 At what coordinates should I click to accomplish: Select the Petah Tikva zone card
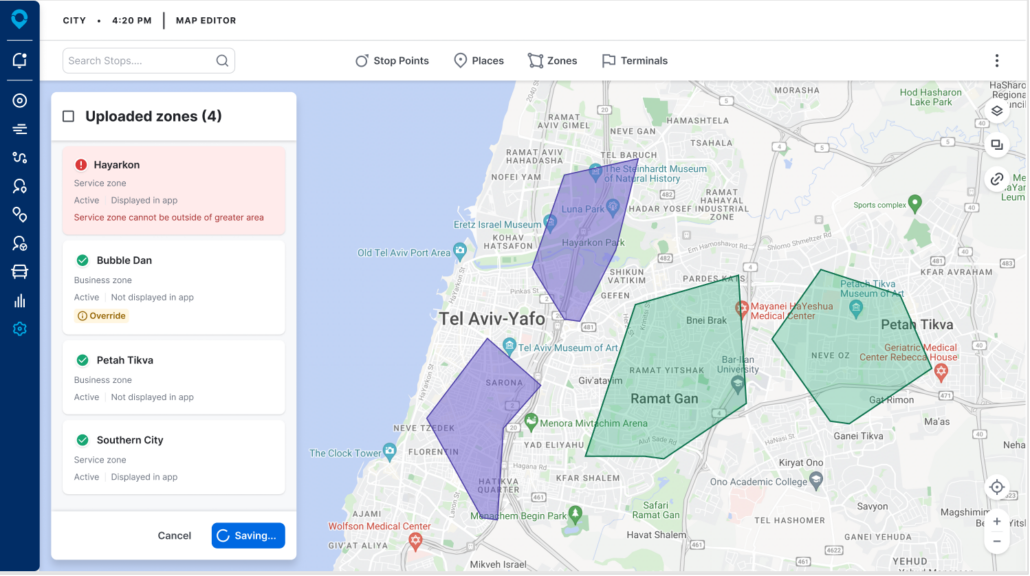174,377
